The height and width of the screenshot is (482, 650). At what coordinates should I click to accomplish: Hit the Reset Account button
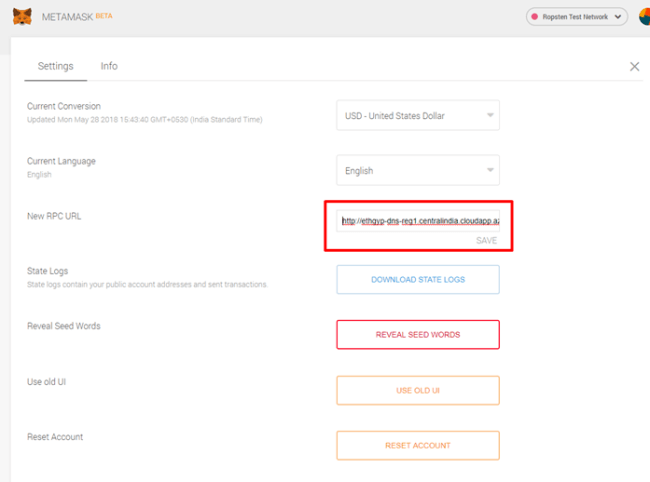click(417, 445)
